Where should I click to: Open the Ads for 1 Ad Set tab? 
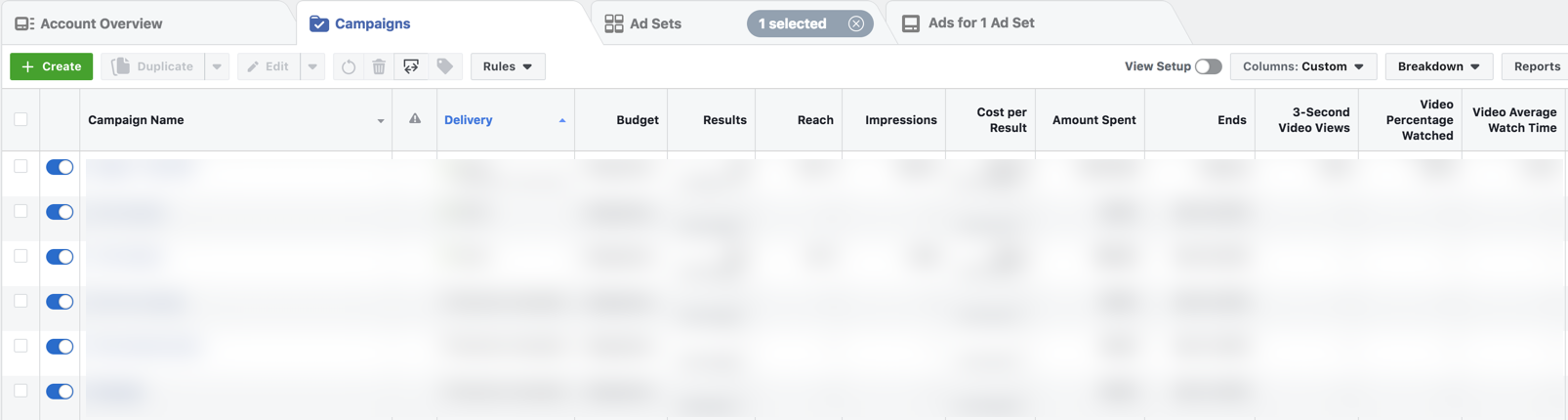click(x=969, y=22)
